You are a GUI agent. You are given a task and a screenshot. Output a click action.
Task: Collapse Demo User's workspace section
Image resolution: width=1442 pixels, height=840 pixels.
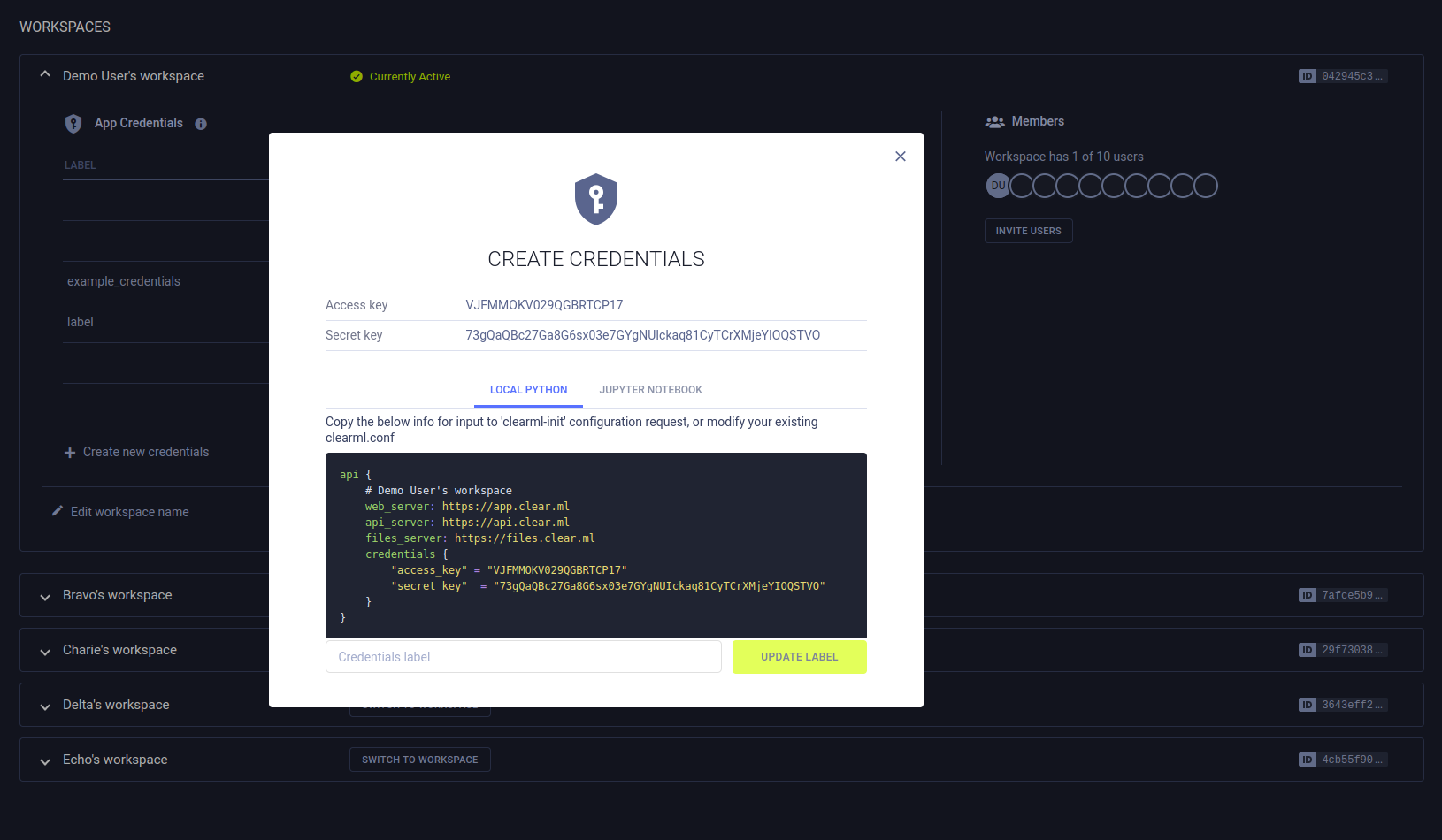pos(45,75)
